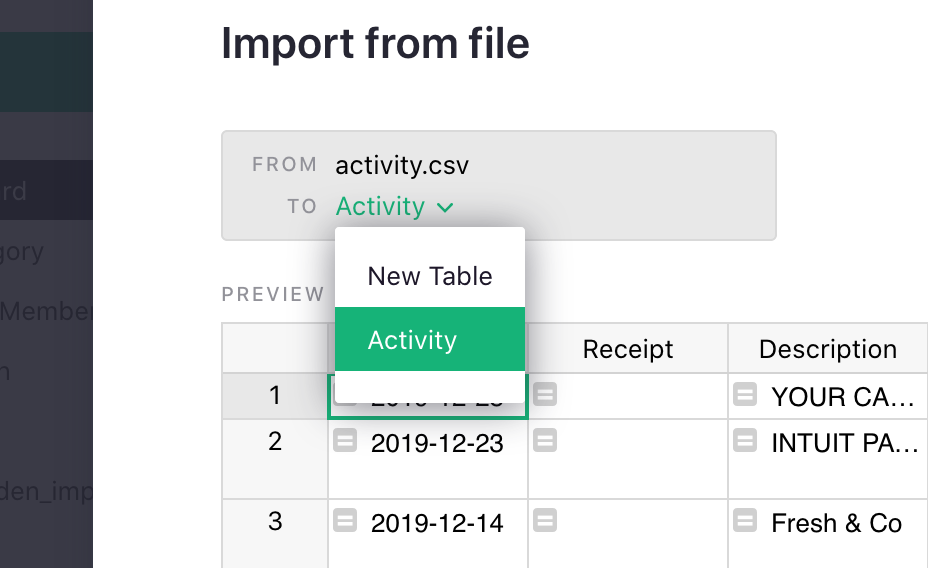The width and height of the screenshot is (928, 568).
Task: Select the Receipt column header
Action: click(x=628, y=349)
